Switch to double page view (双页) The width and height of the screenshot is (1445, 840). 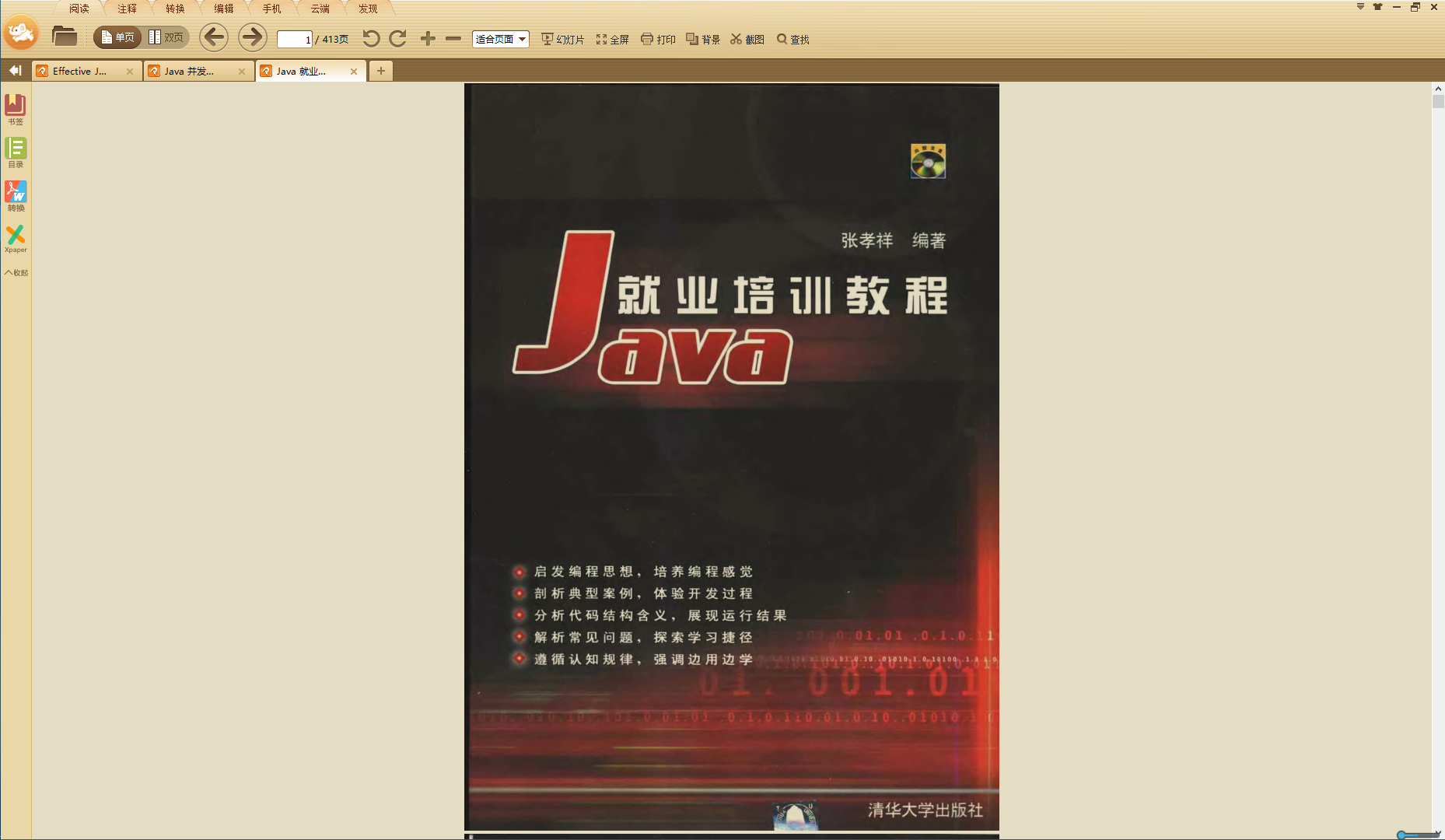click(x=166, y=37)
